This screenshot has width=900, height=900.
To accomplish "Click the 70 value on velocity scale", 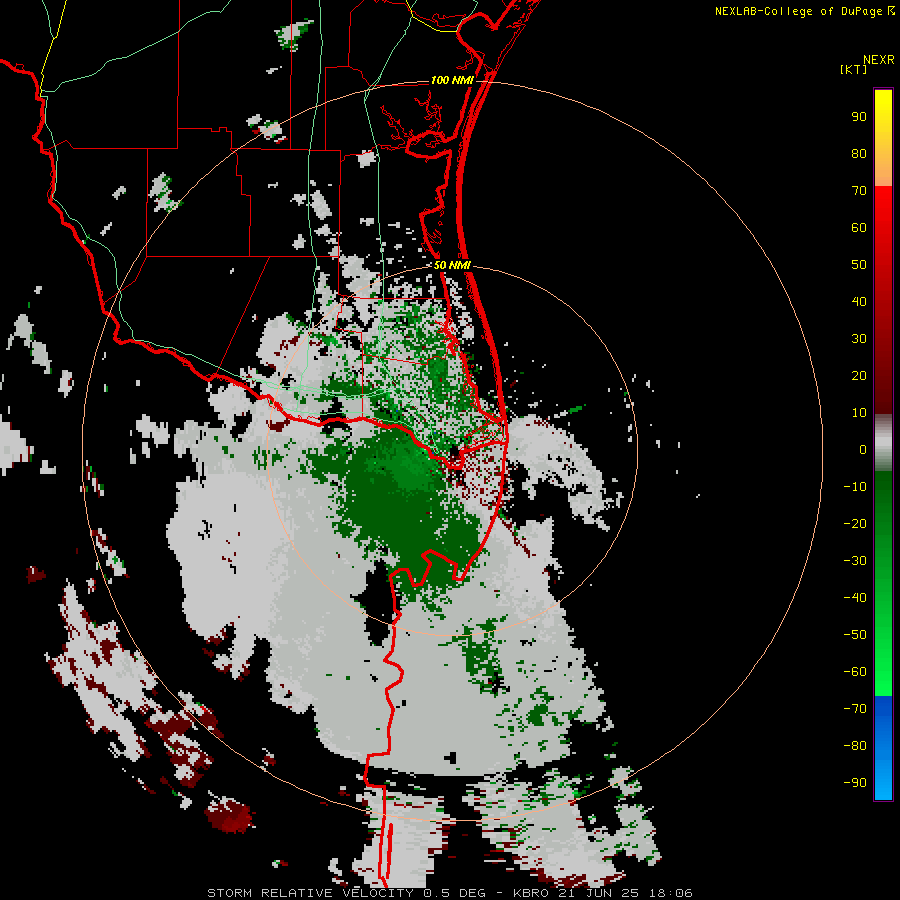I will [x=859, y=191].
